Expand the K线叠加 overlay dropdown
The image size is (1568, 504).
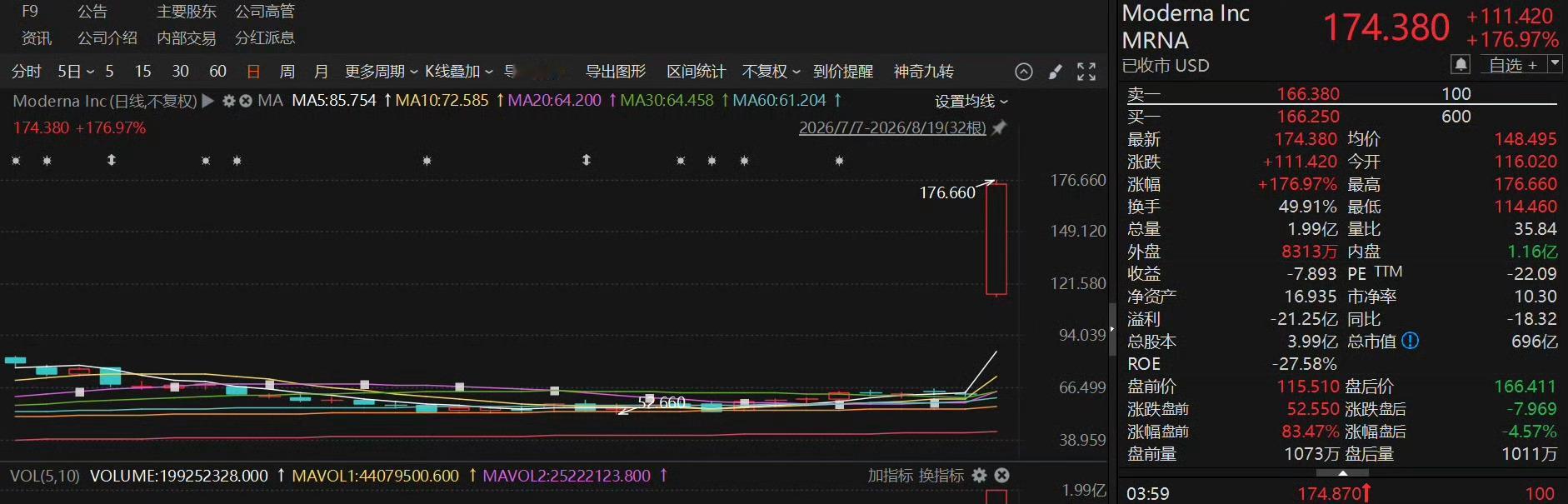click(459, 72)
